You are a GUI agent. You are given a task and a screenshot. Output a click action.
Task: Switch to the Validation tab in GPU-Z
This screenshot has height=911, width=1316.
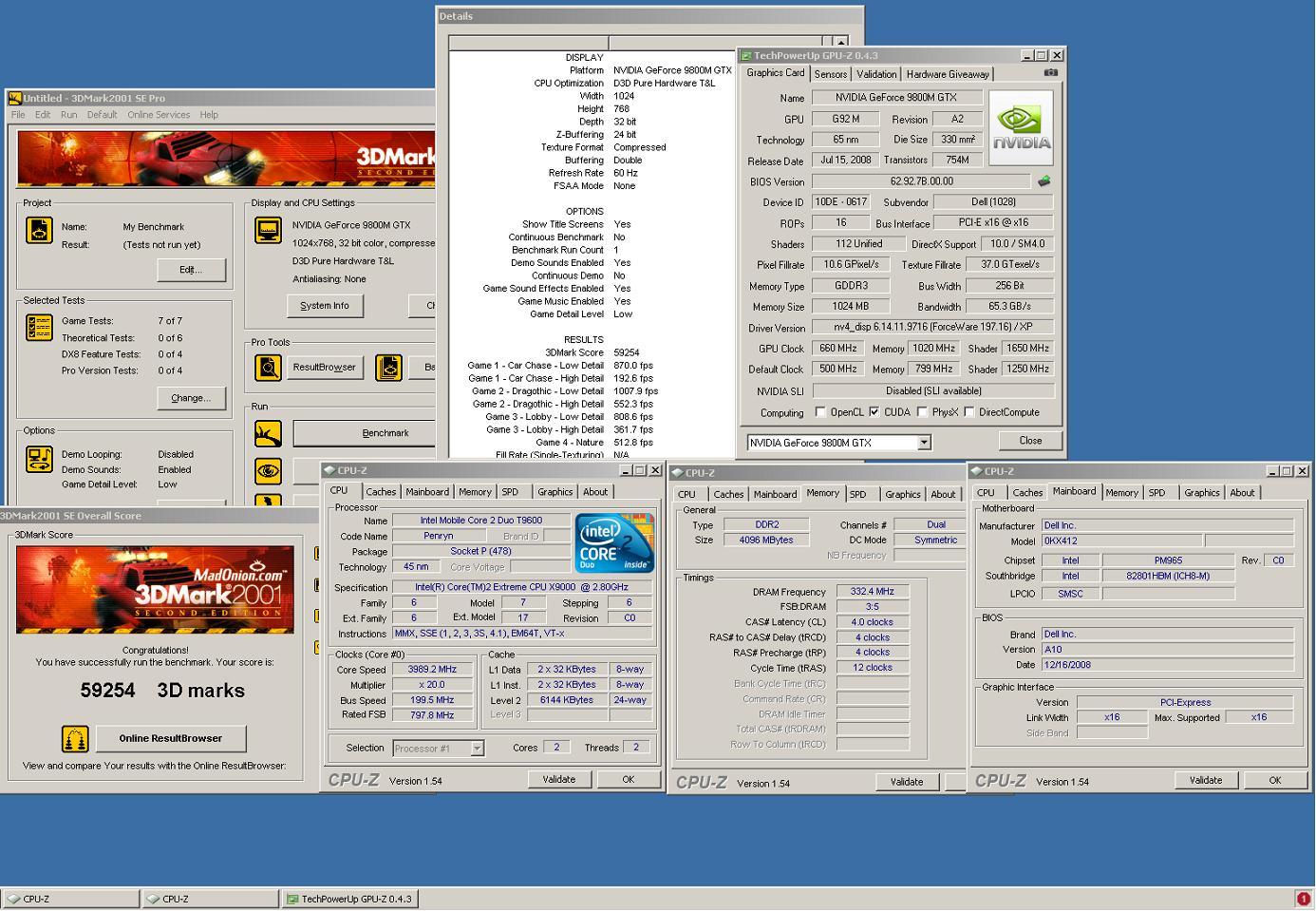(876, 74)
